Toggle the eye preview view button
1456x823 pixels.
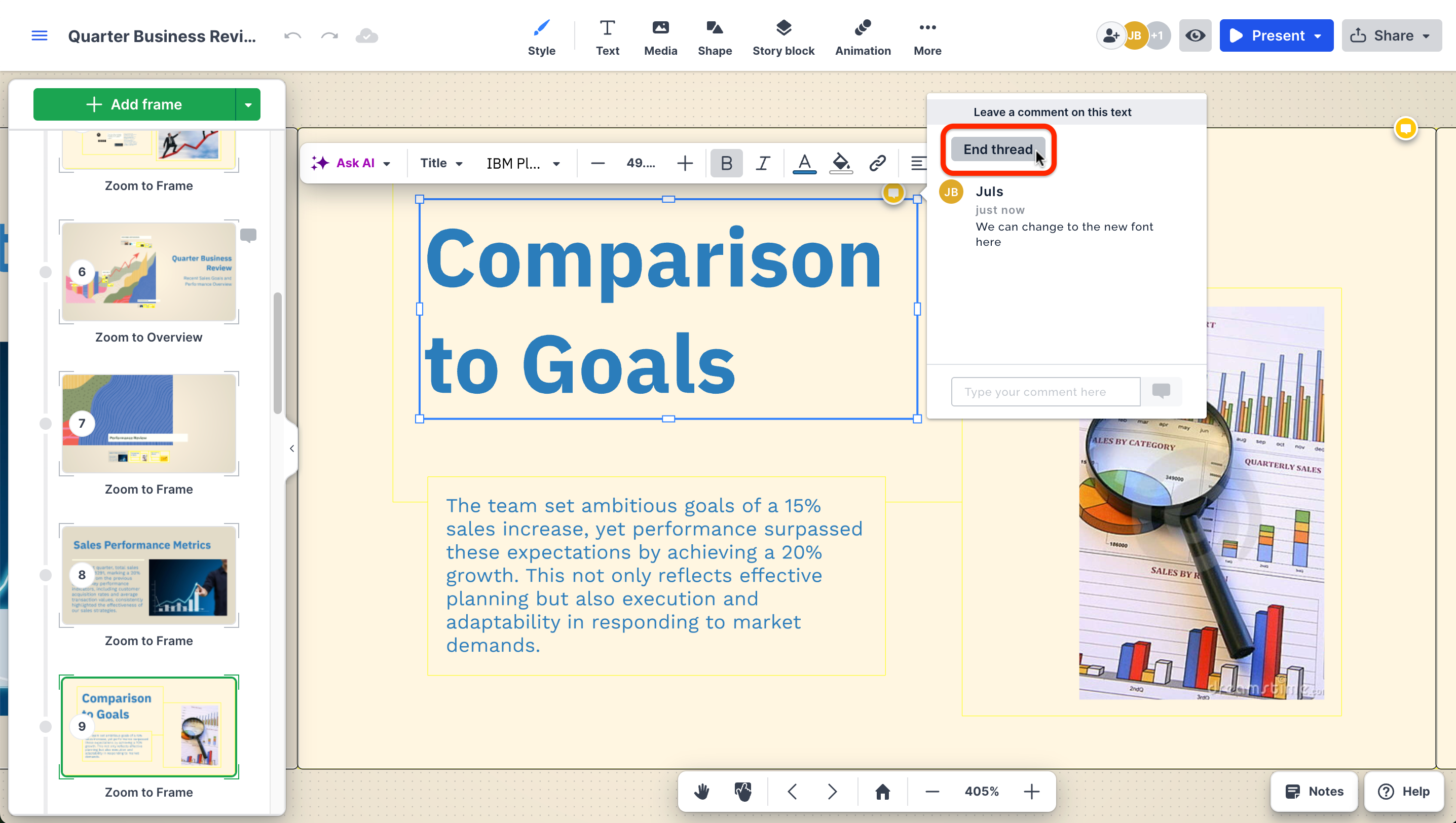(1195, 35)
